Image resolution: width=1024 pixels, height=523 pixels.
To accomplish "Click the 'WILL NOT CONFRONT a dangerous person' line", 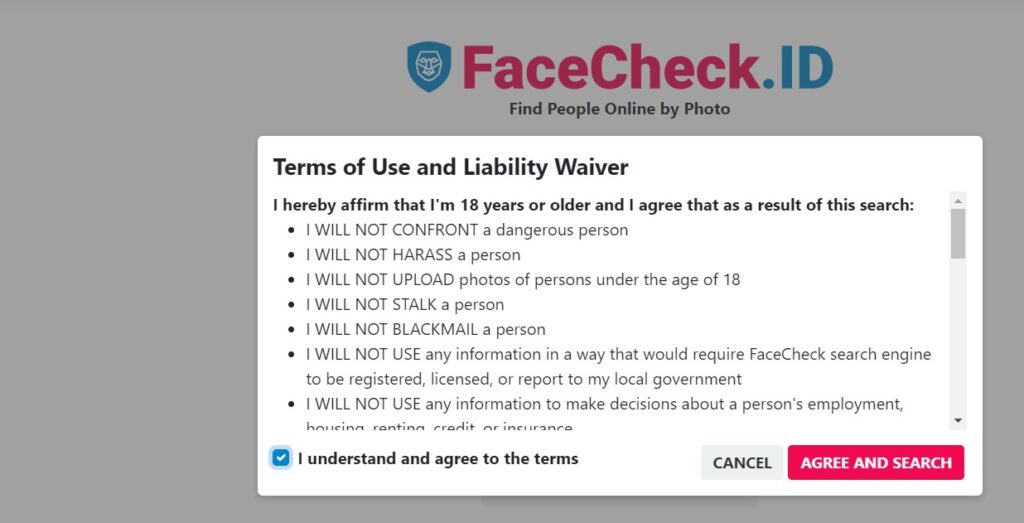I will pos(467,230).
